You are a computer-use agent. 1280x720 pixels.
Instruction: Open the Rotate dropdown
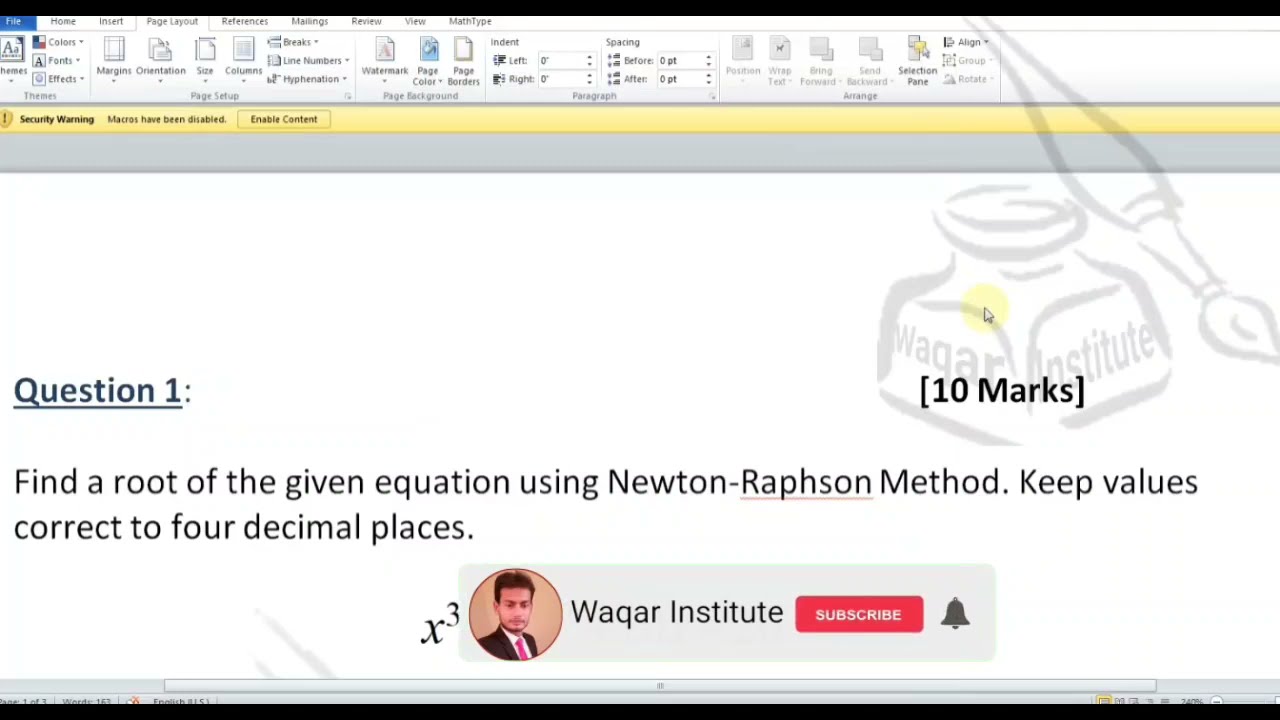967,79
